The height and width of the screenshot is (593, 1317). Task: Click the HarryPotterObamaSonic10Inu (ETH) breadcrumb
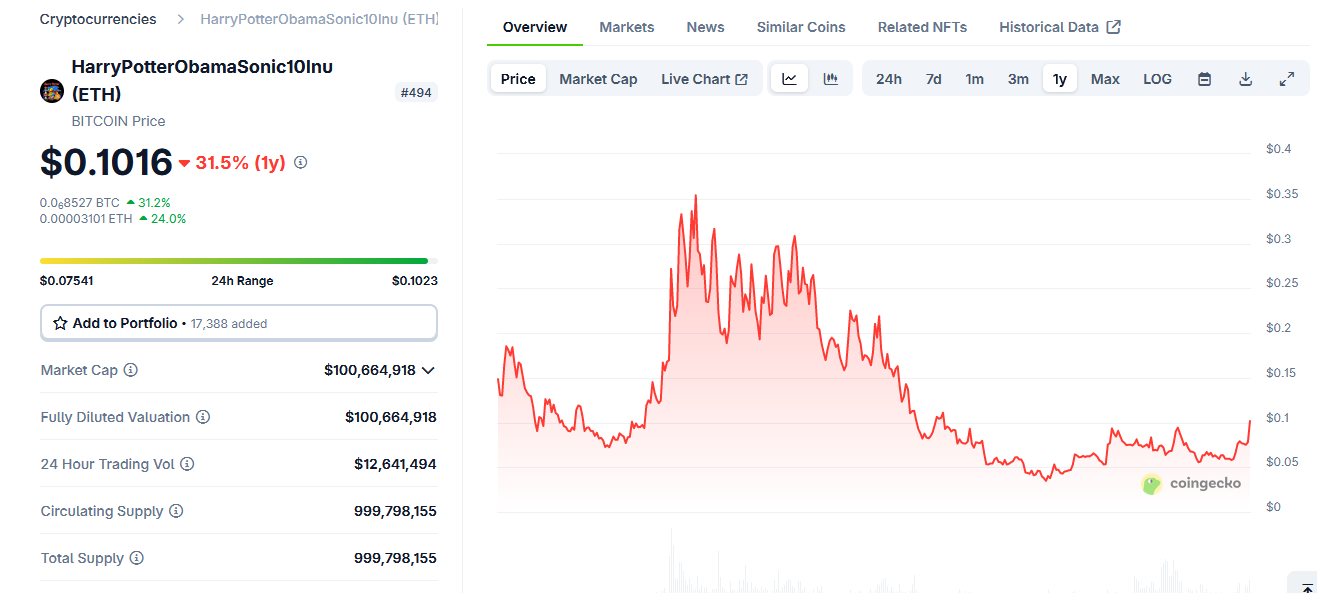point(319,19)
